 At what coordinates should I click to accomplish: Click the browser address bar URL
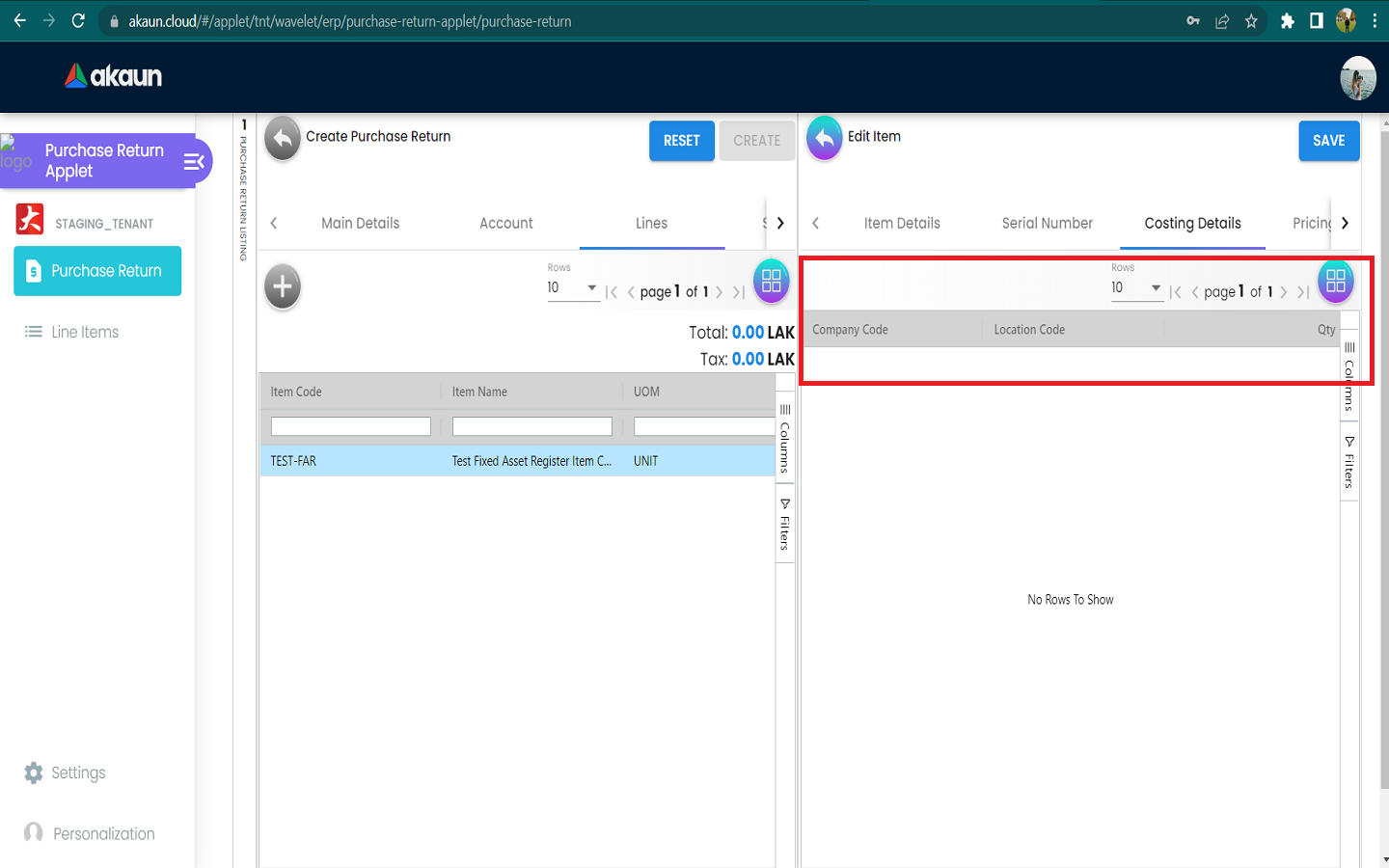coord(350,21)
